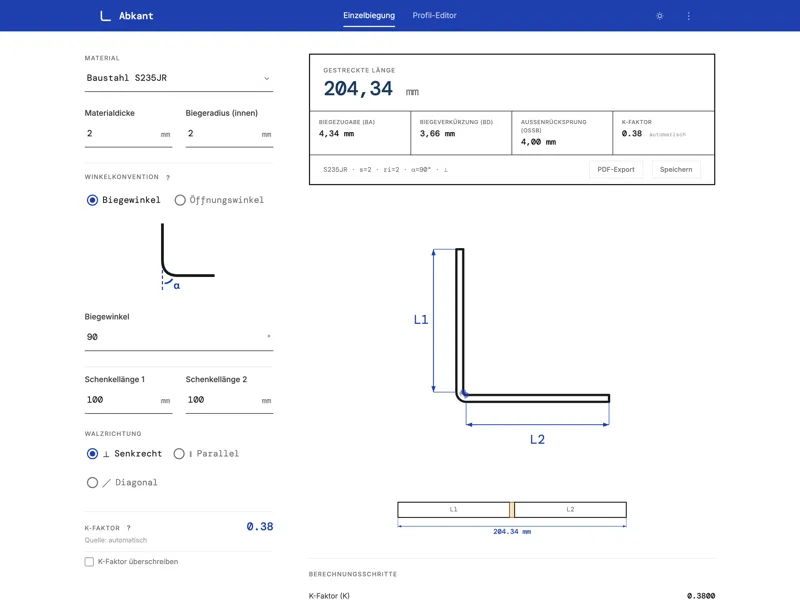The height and width of the screenshot is (600, 800).
Task: Click the Abkant logo icon
Action: pyautogui.click(x=105, y=16)
